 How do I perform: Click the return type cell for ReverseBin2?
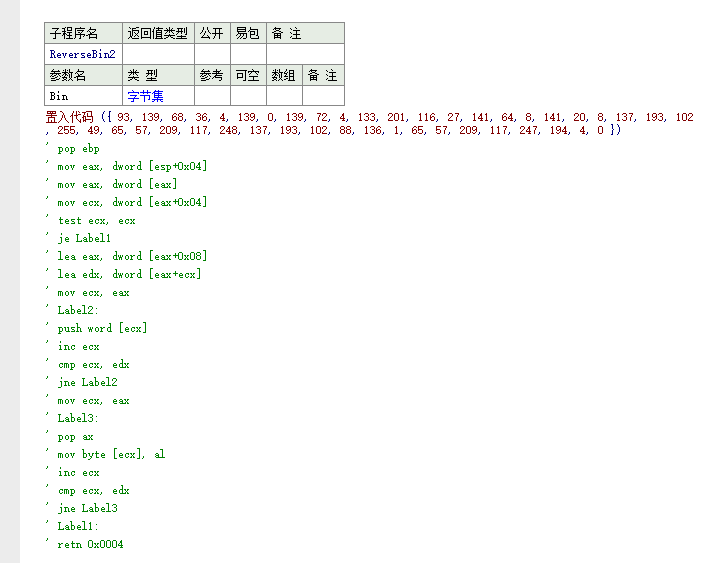158,54
